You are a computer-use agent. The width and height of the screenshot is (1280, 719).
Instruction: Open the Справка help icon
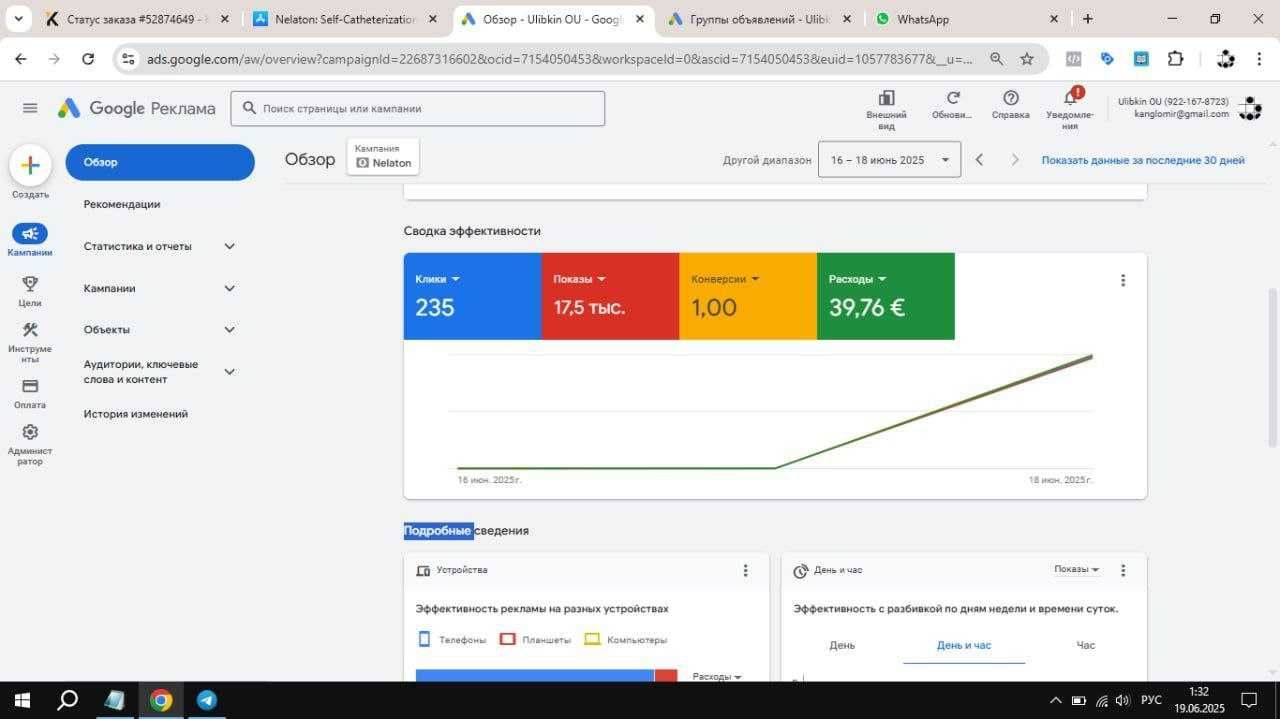pyautogui.click(x=1011, y=98)
